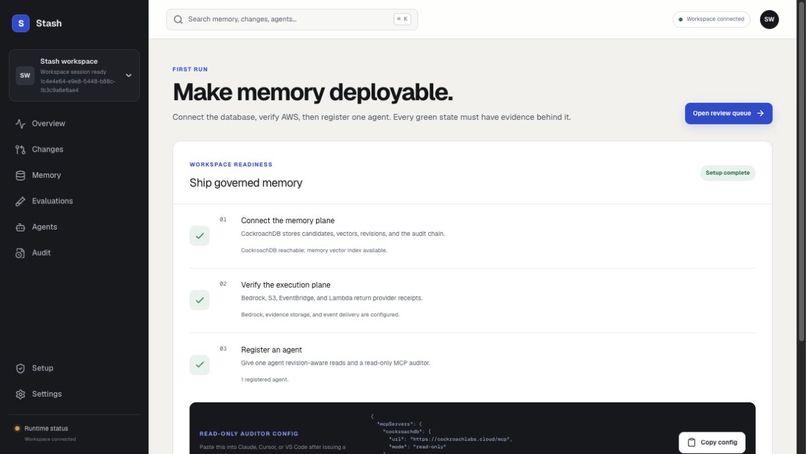Click the Verify the execution plane title
Screen dimensions: 806x454
point(286,285)
